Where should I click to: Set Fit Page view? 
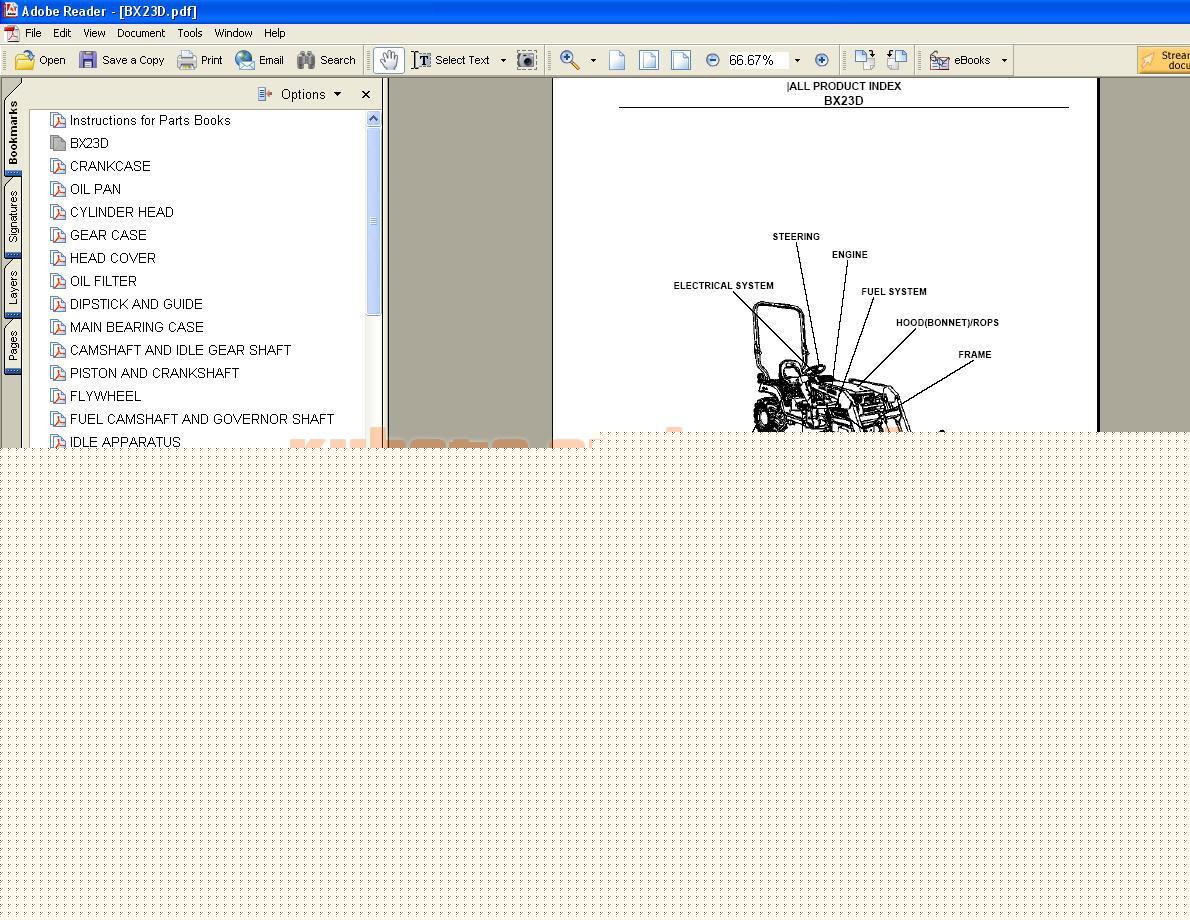pyautogui.click(x=649, y=60)
